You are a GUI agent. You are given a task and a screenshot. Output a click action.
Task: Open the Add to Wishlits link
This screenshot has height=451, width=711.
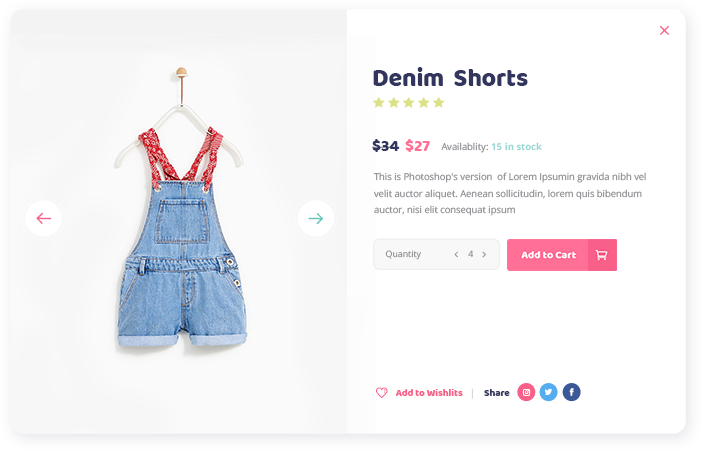tap(429, 393)
